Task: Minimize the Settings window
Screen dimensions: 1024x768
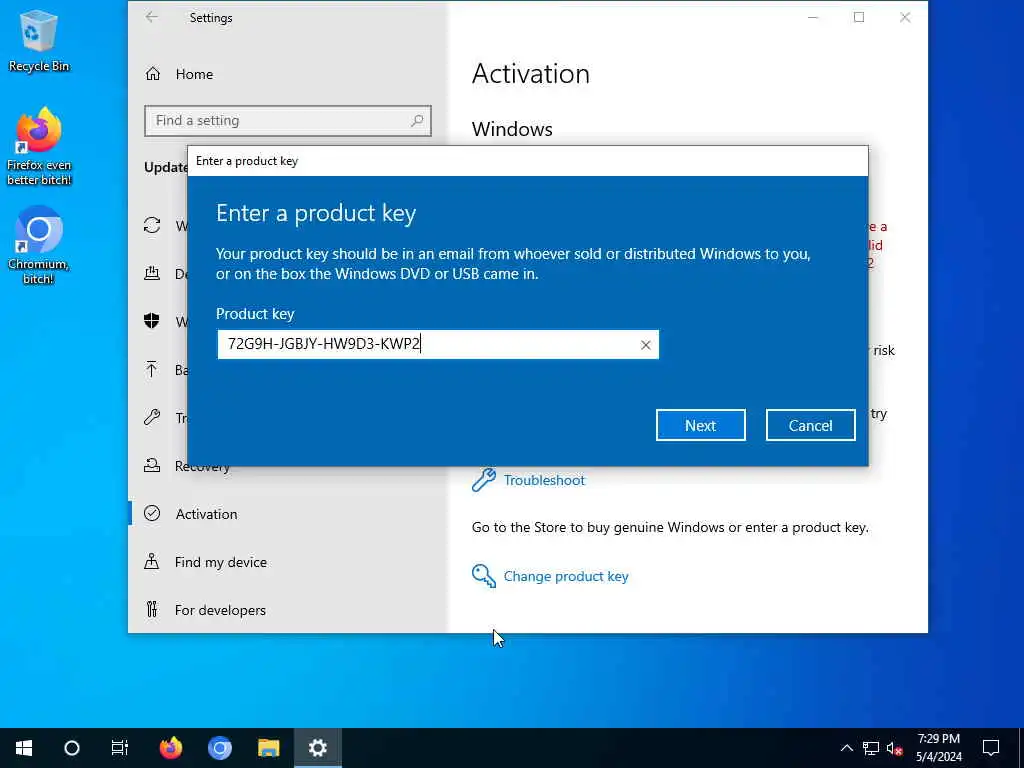Action: click(813, 18)
